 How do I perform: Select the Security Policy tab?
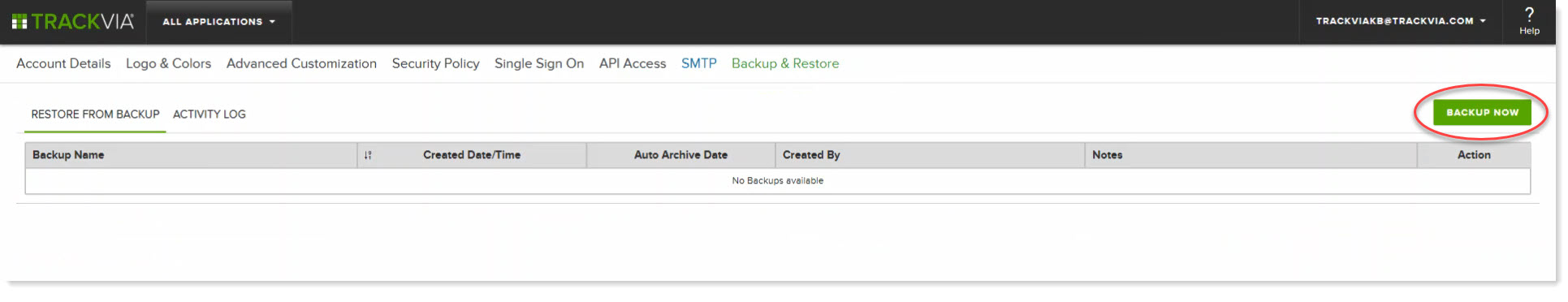click(435, 63)
